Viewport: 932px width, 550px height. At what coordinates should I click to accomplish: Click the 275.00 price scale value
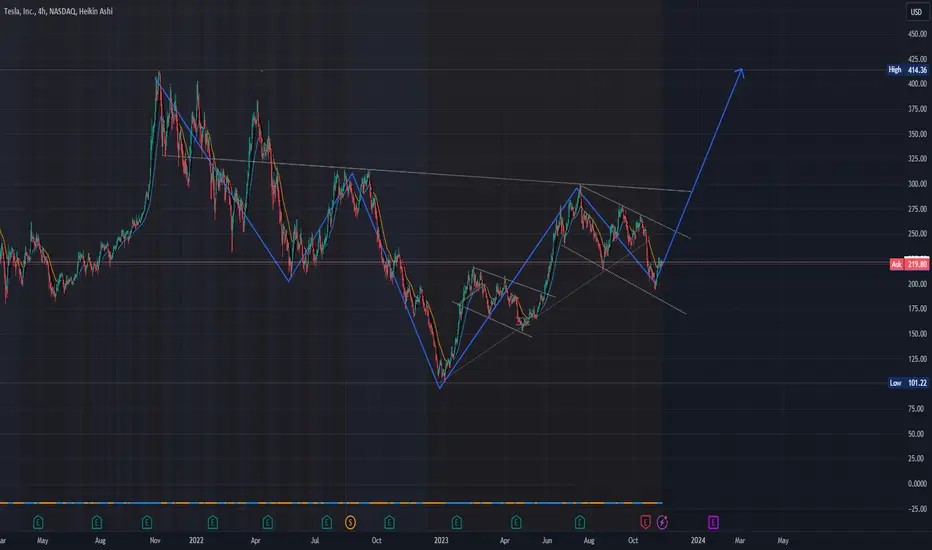pyautogui.click(x=917, y=209)
